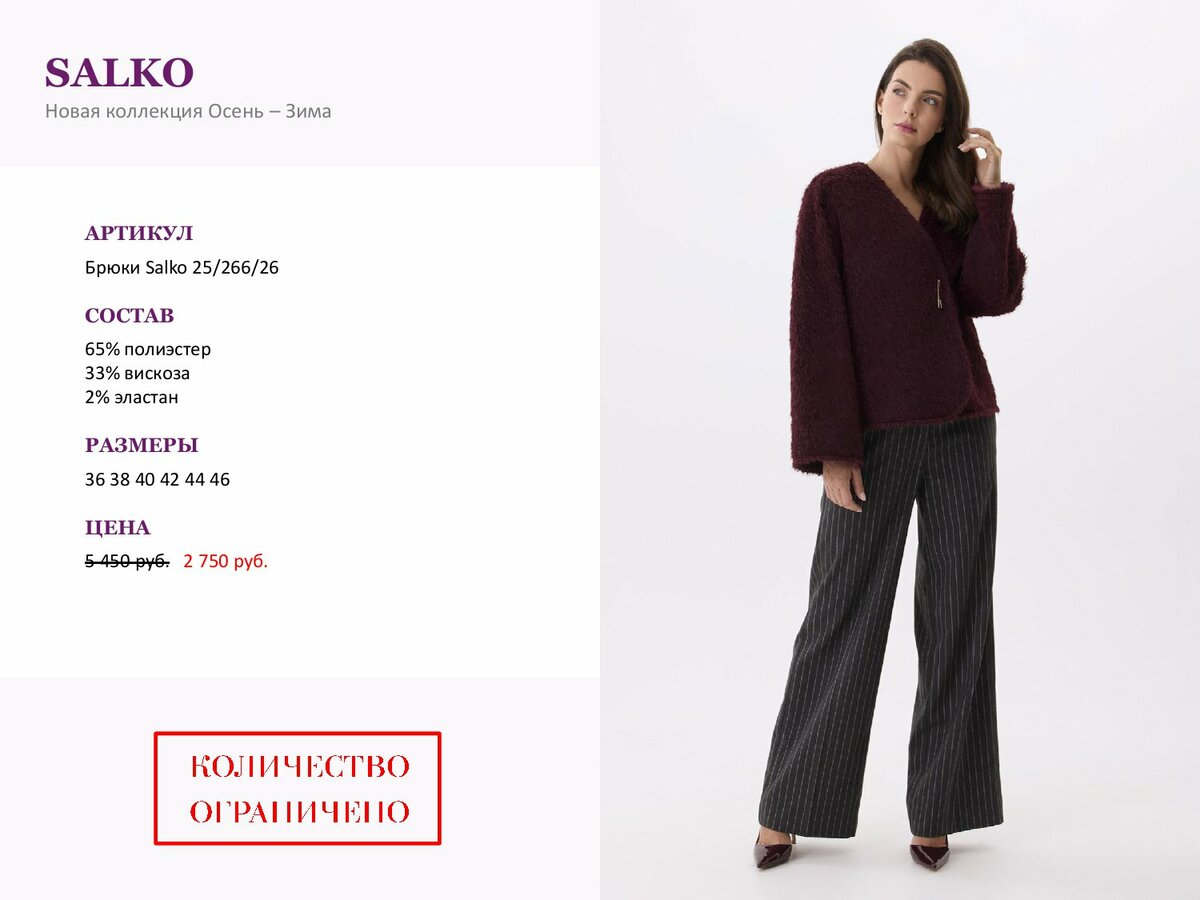This screenshot has width=1200, height=900.
Task: Click the SALKO brand title
Action: click(119, 73)
